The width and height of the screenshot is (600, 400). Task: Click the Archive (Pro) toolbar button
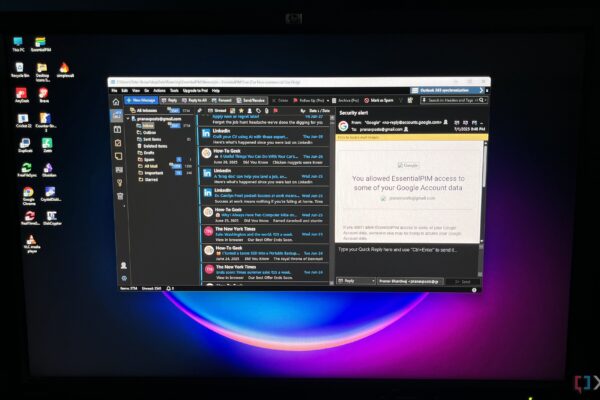pyautogui.click(x=345, y=100)
